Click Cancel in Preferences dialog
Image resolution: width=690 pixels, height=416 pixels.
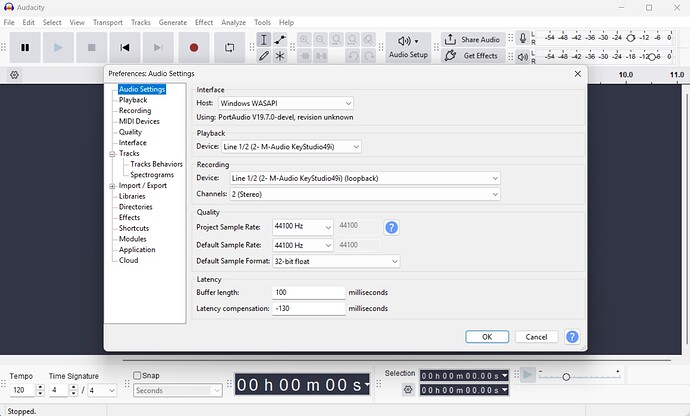pyautogui.click(x=536, y=337)
